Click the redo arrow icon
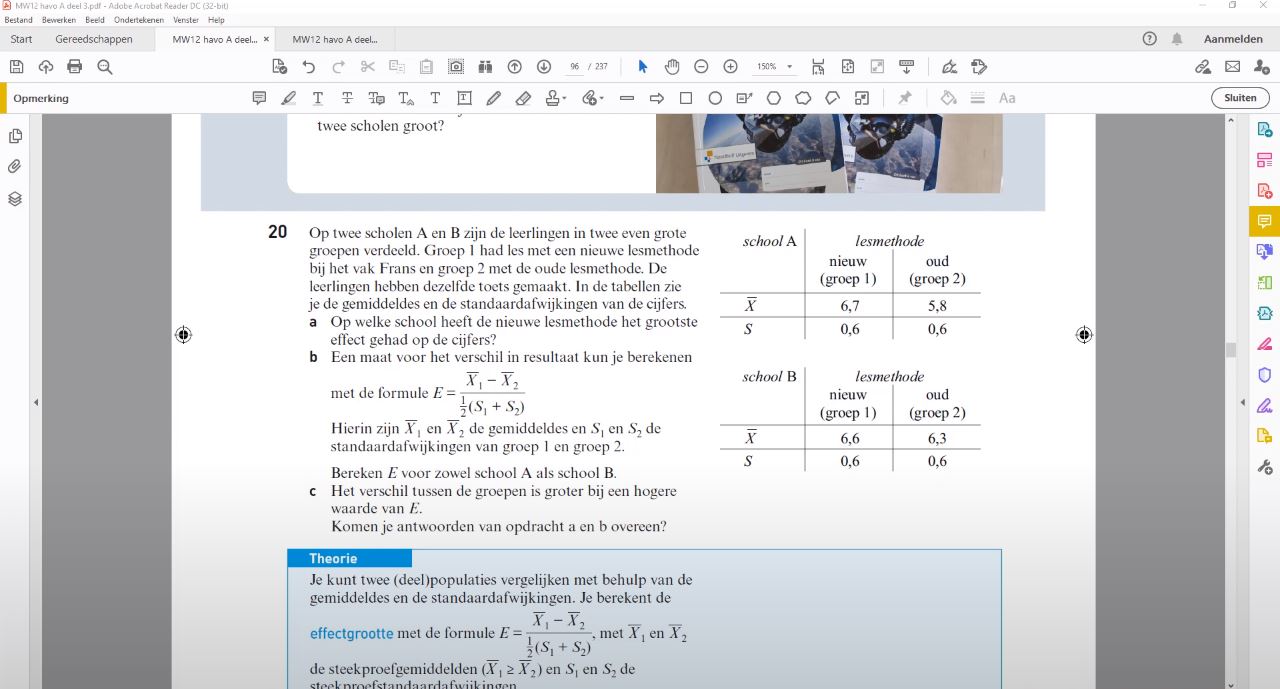1280x689 pixels. click(338, 67)
